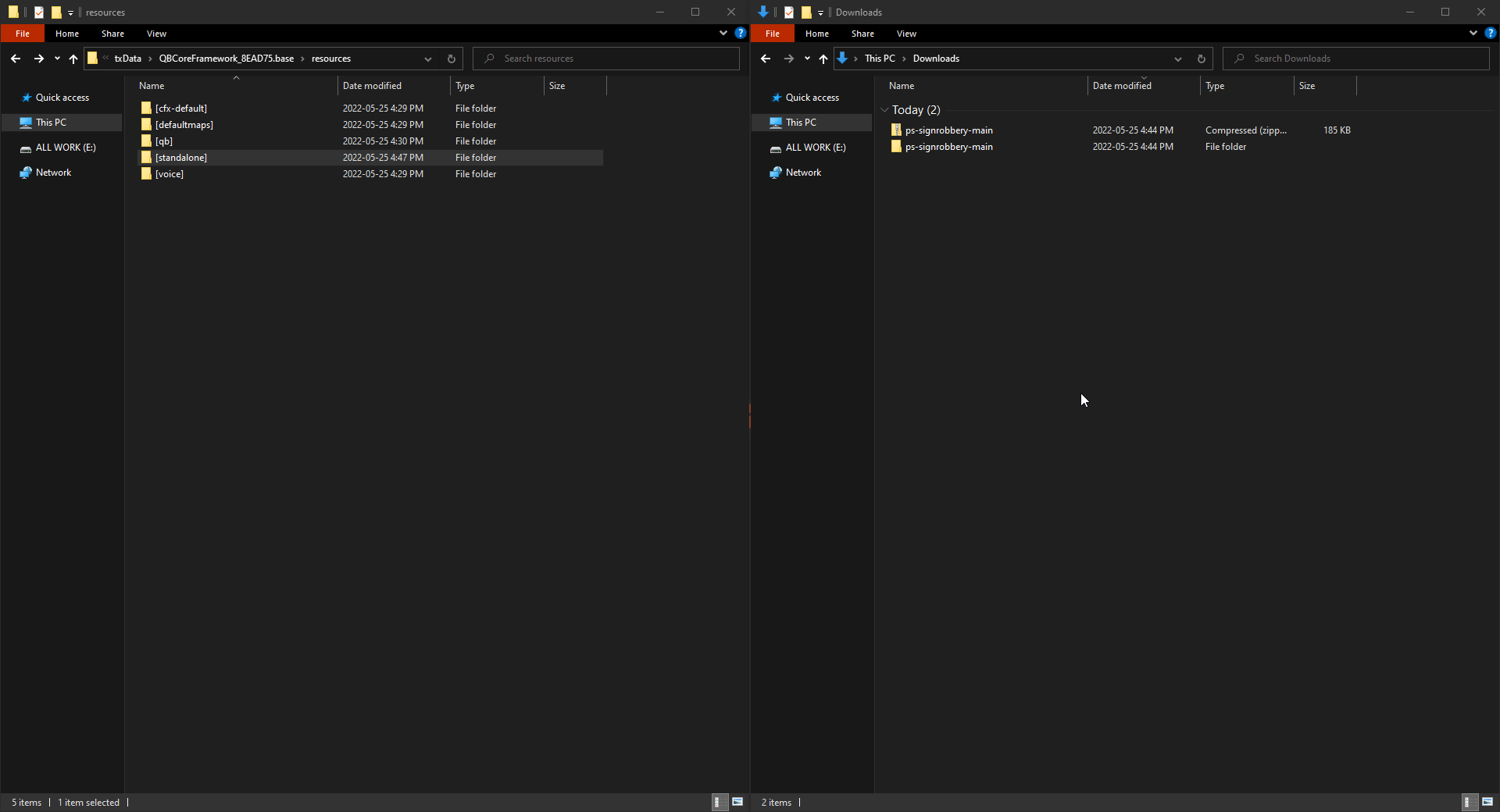Customize Quick Access Toolbar in resources window

coord(70,12)
